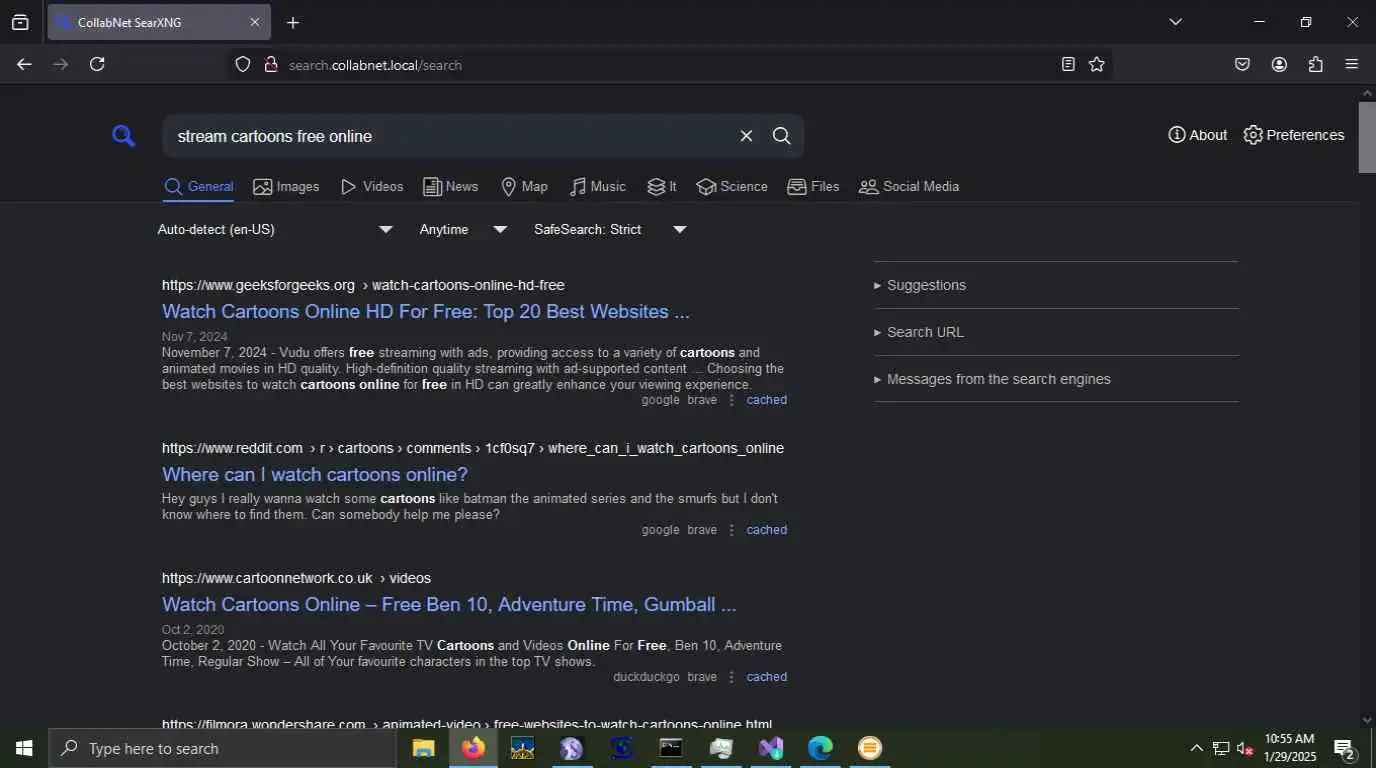
Task: Switch to Map tab
Action: tap(524, 186)
